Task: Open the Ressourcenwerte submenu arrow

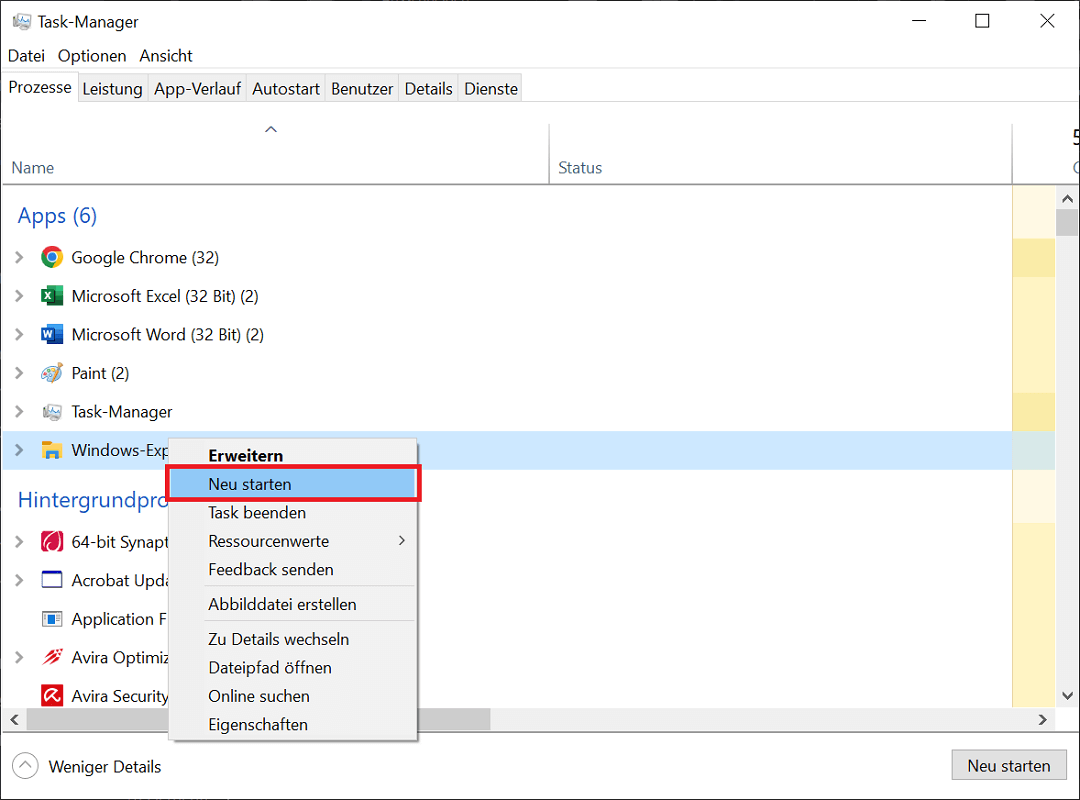Action: 402,541
